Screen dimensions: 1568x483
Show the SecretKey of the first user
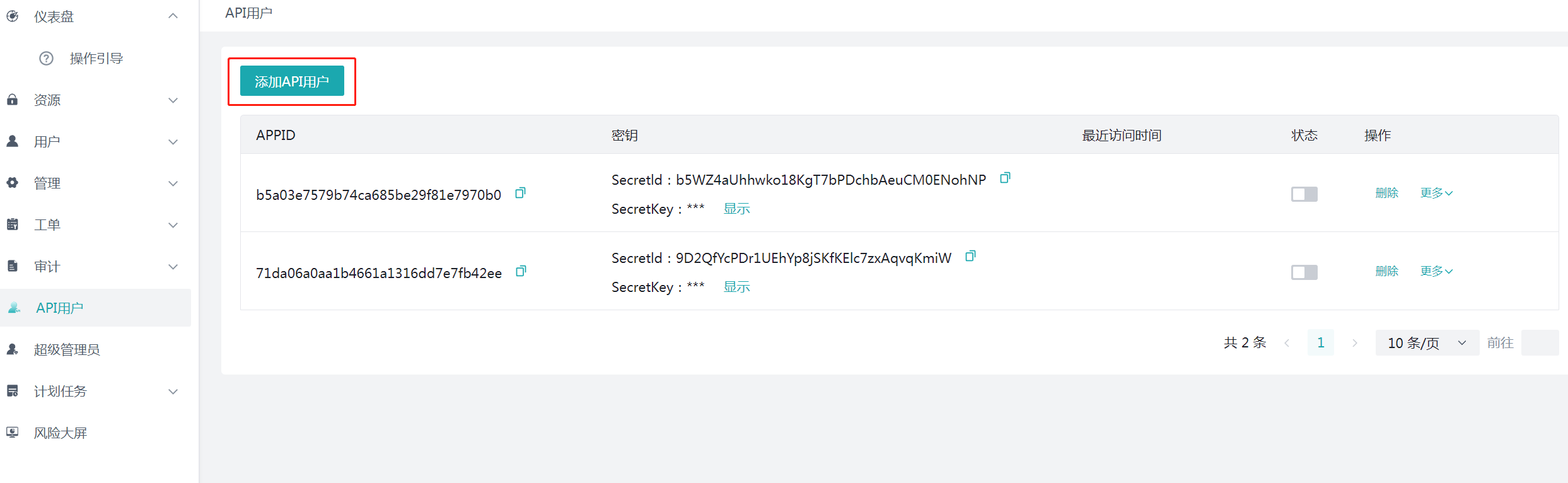(736, 209)
